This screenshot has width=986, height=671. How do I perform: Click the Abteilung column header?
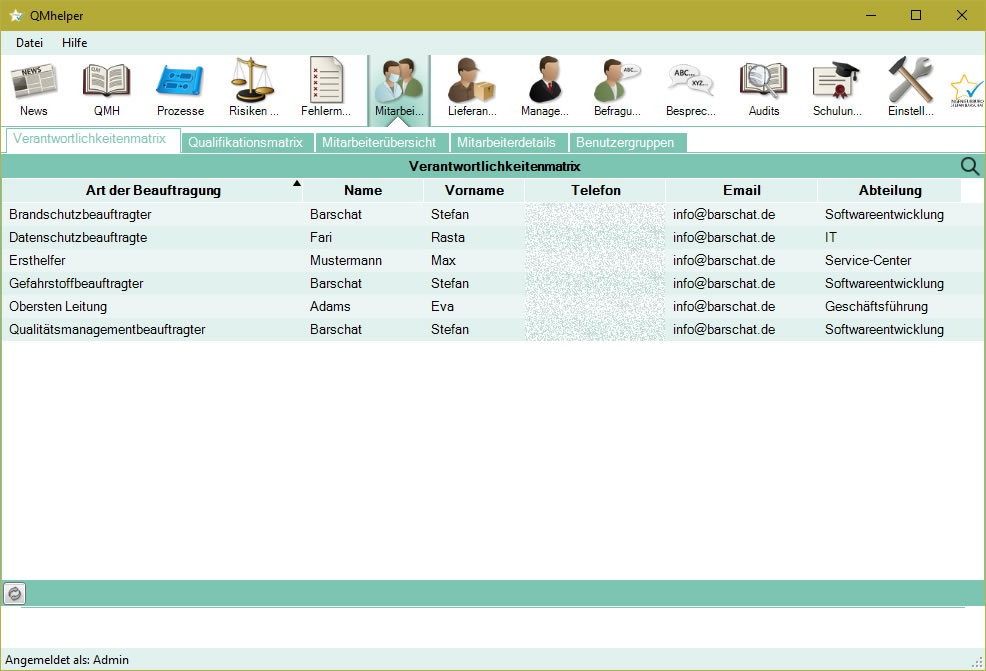point(890,190)
